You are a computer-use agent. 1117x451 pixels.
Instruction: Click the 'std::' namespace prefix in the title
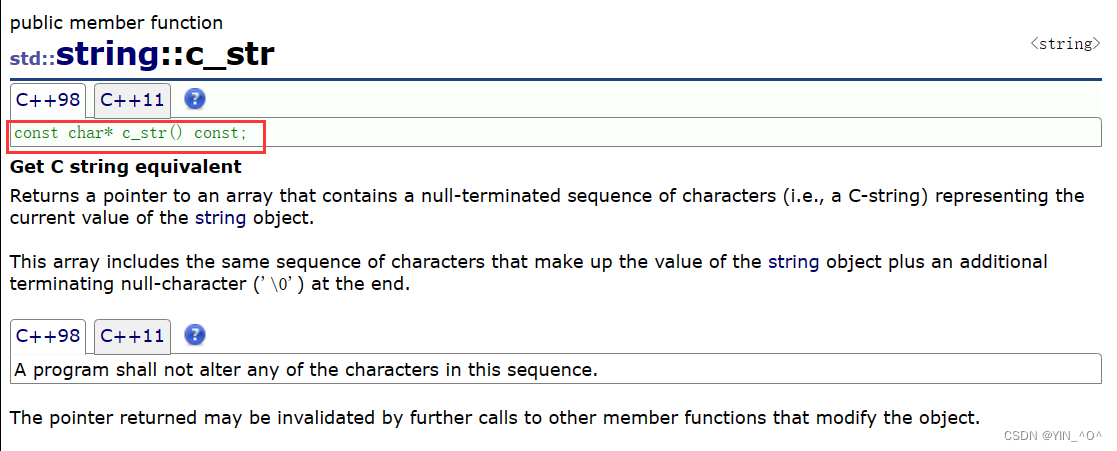32,58
